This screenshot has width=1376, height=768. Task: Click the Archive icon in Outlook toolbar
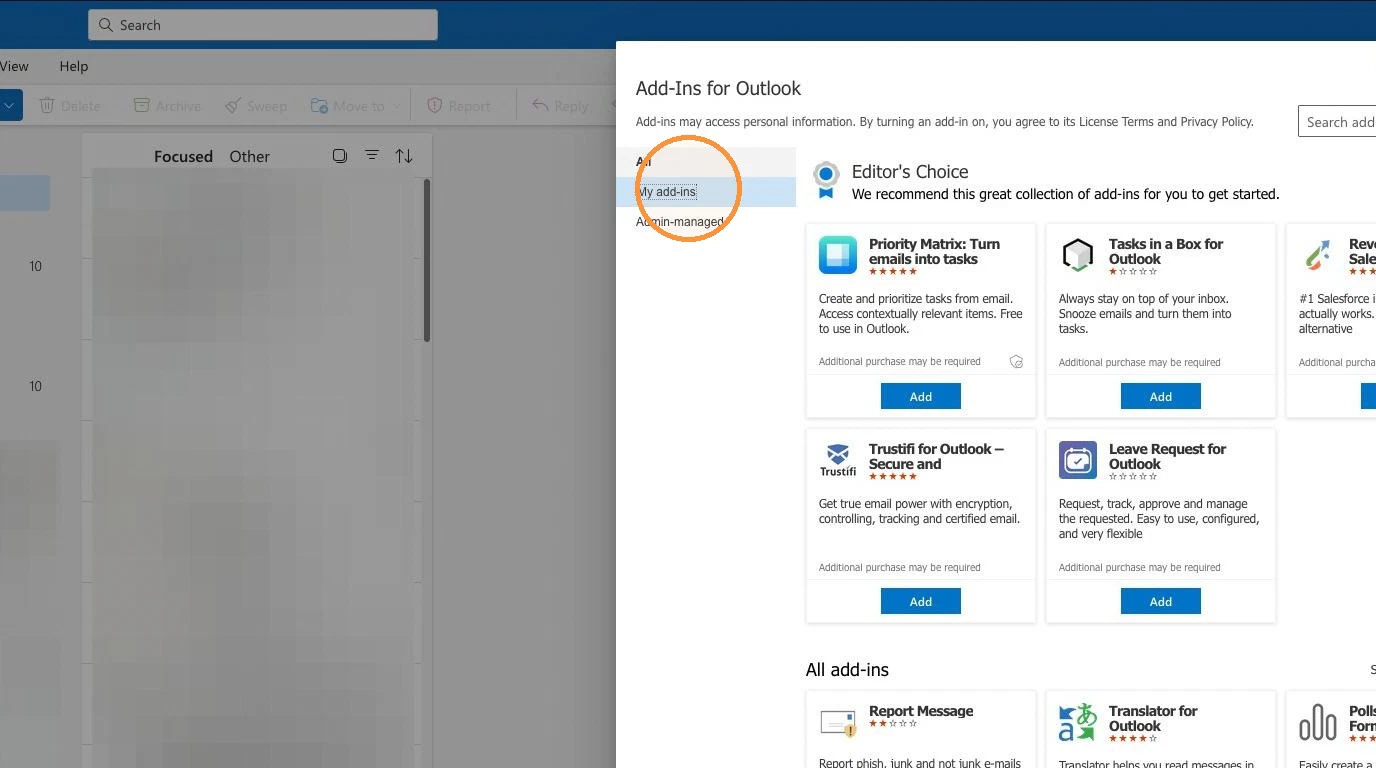[x=142, y=105]
